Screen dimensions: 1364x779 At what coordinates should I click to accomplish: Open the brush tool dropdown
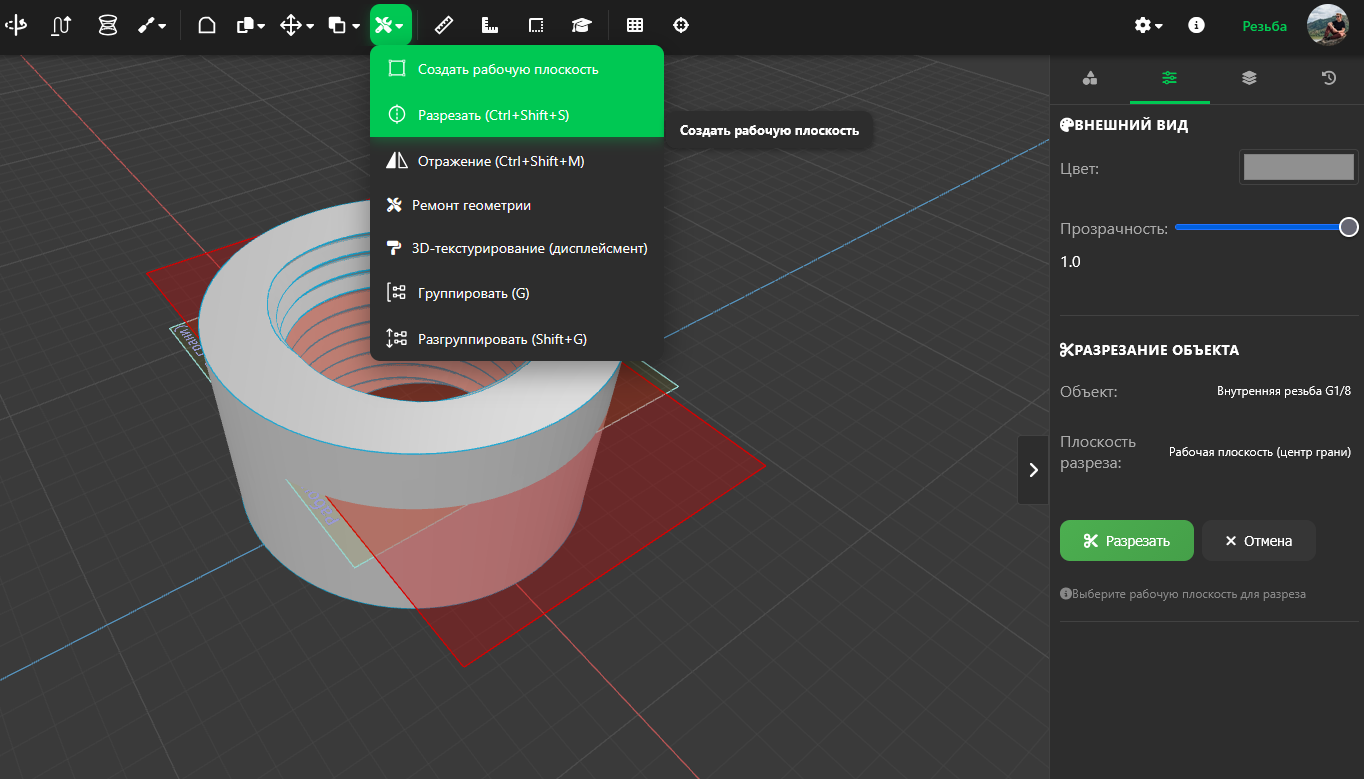pyautogui.click(x=152, y=26)
